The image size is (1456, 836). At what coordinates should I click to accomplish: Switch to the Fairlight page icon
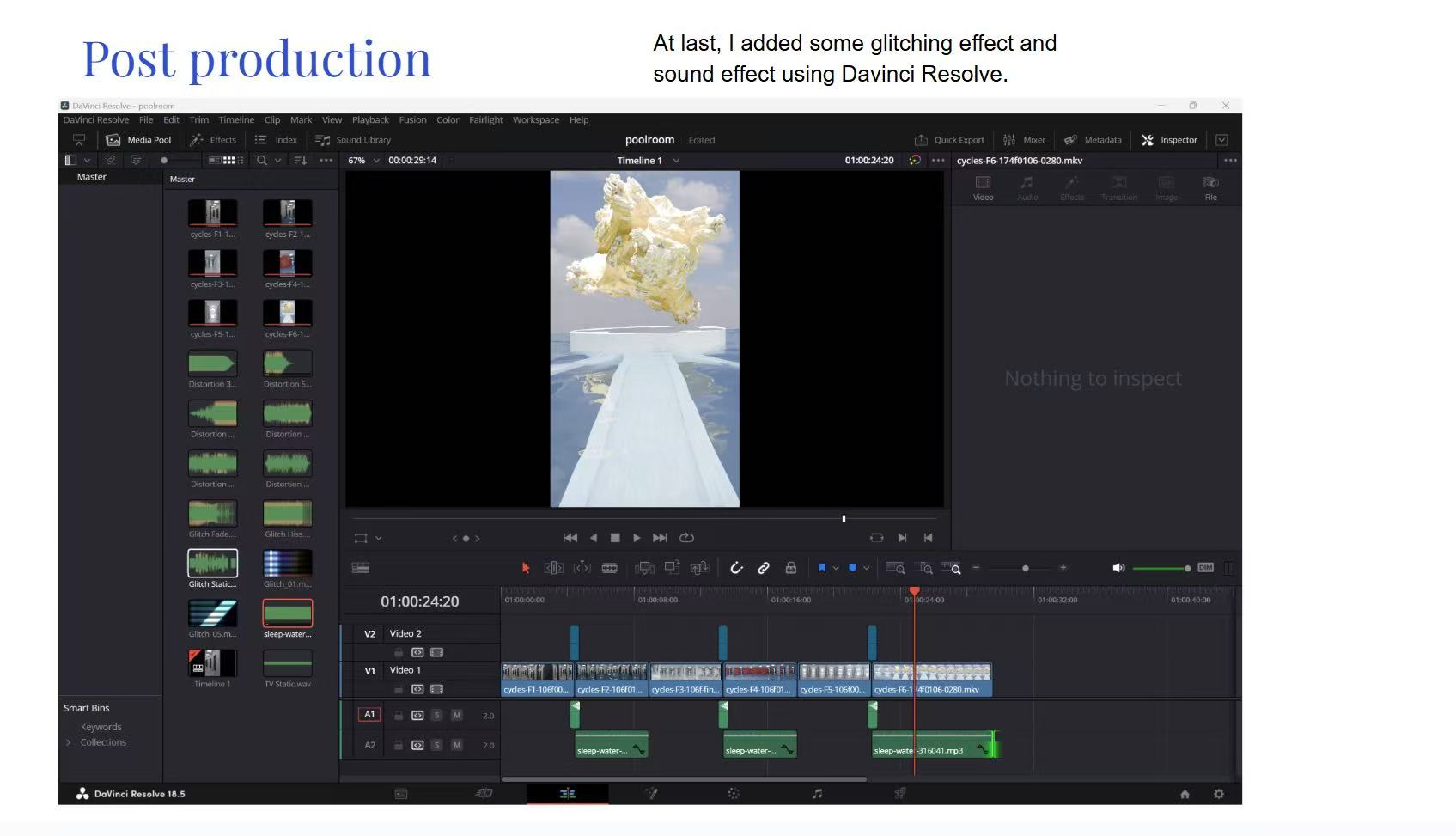[x=817, y=794]
